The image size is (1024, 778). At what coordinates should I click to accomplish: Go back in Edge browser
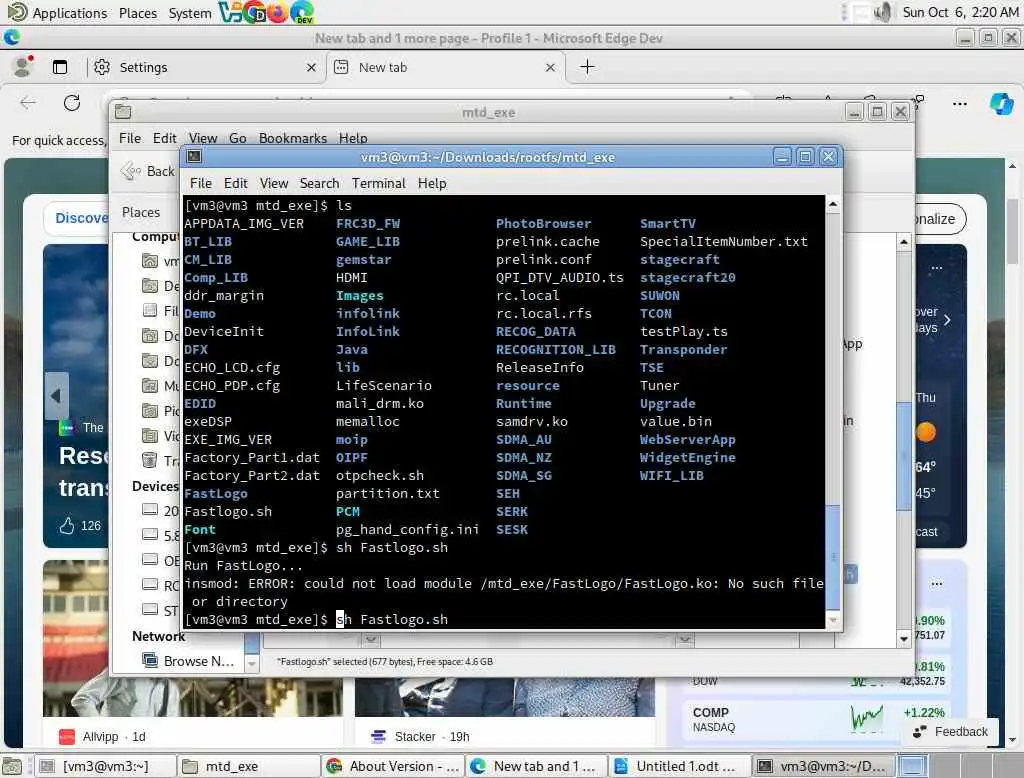pos(28,103)
